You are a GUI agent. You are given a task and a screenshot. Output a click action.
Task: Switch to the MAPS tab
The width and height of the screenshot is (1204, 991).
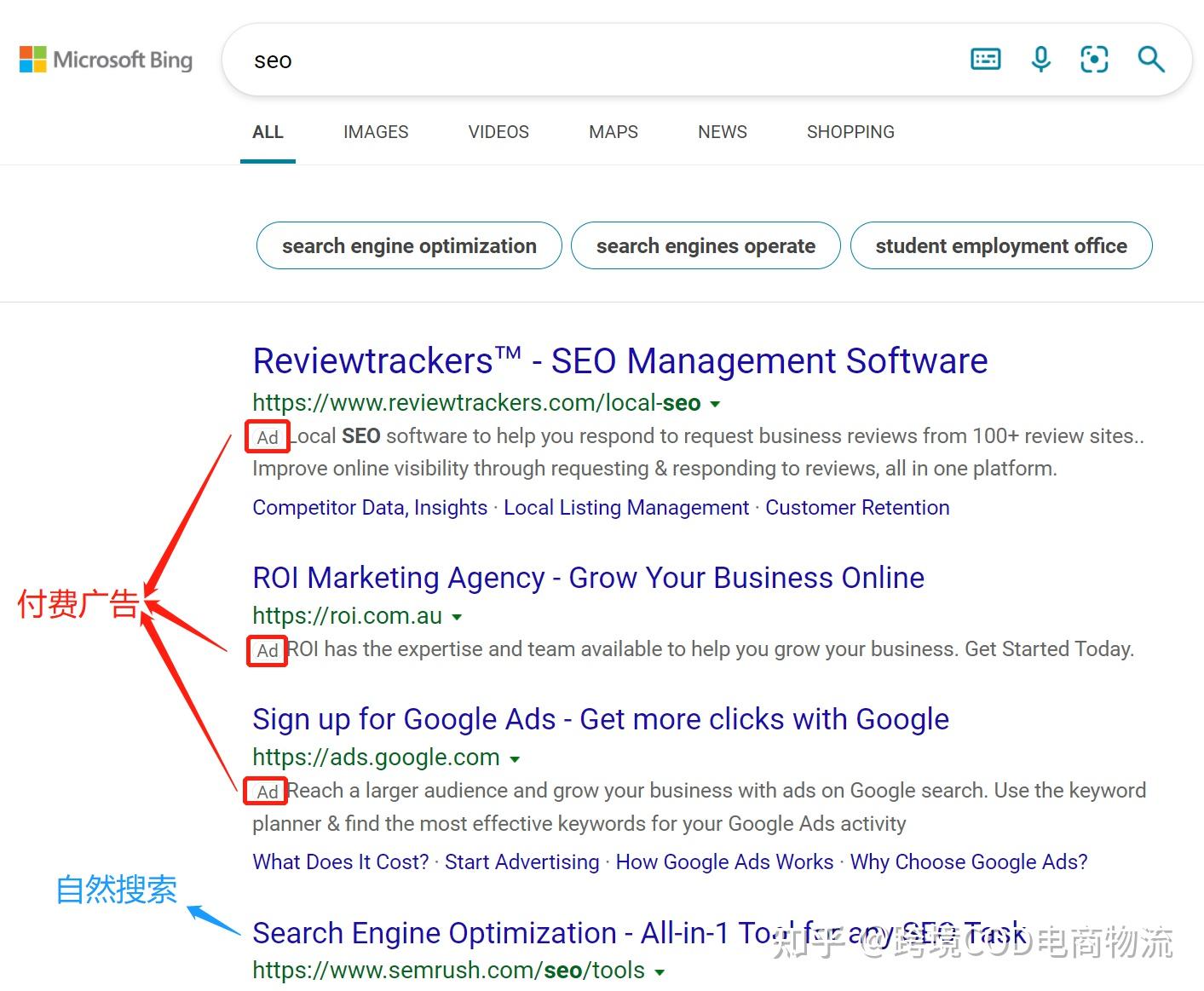[614, 132]
